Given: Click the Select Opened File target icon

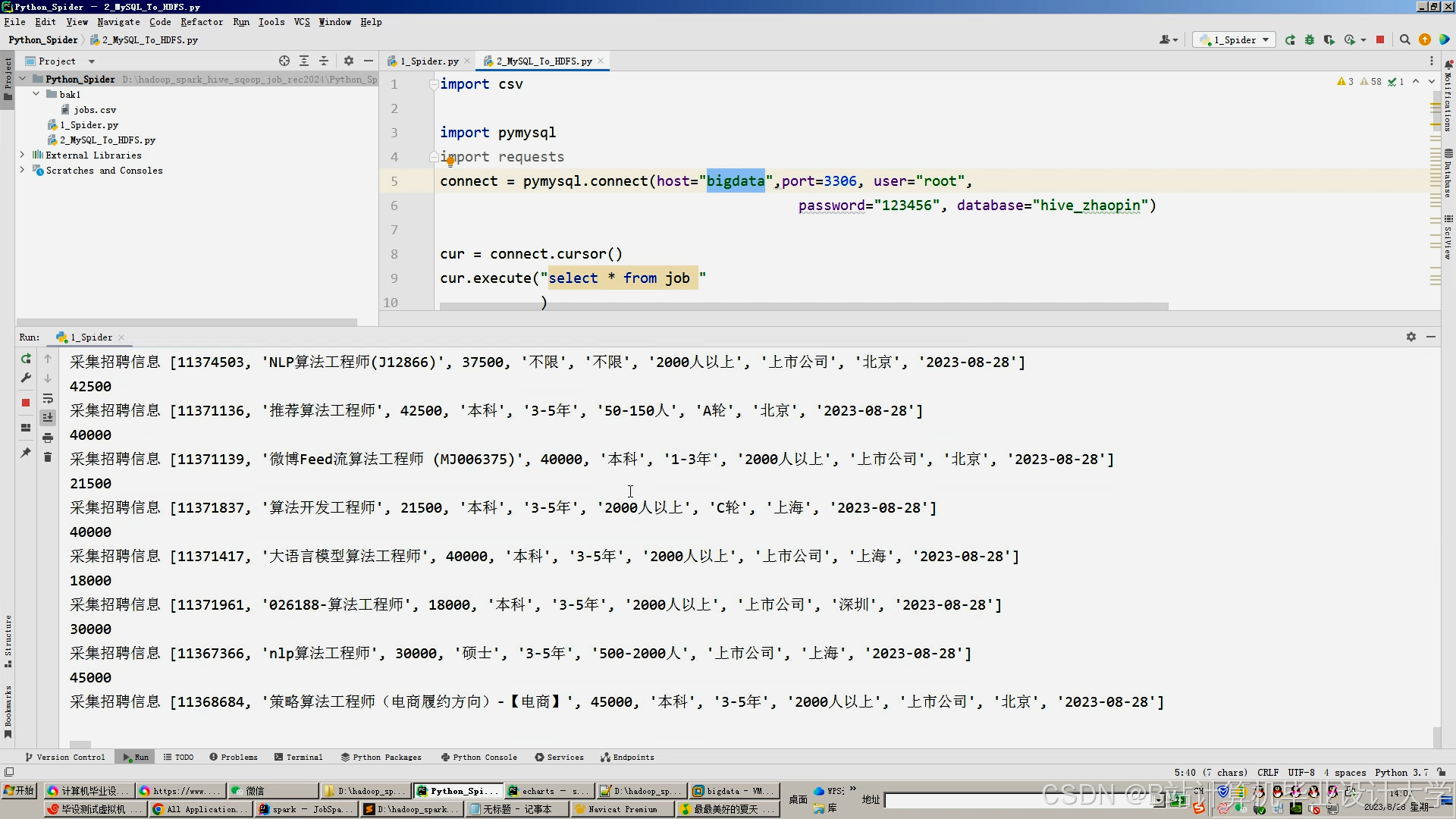Looking at the screenshot, I should [284, 61].
